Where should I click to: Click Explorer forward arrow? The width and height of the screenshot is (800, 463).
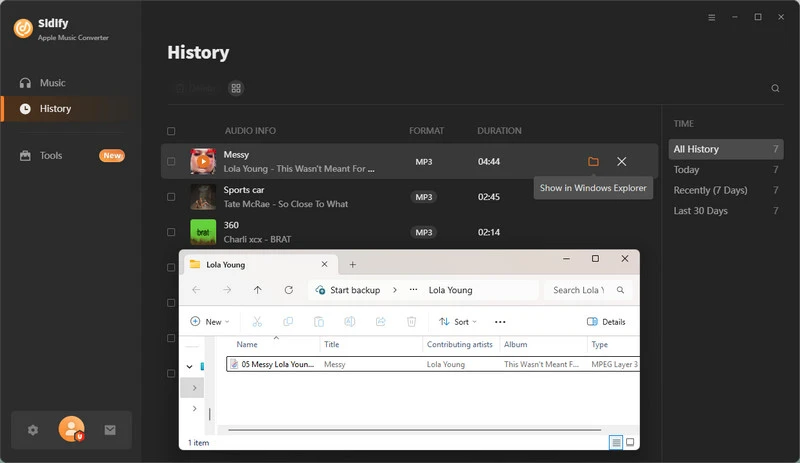[227, 290]
